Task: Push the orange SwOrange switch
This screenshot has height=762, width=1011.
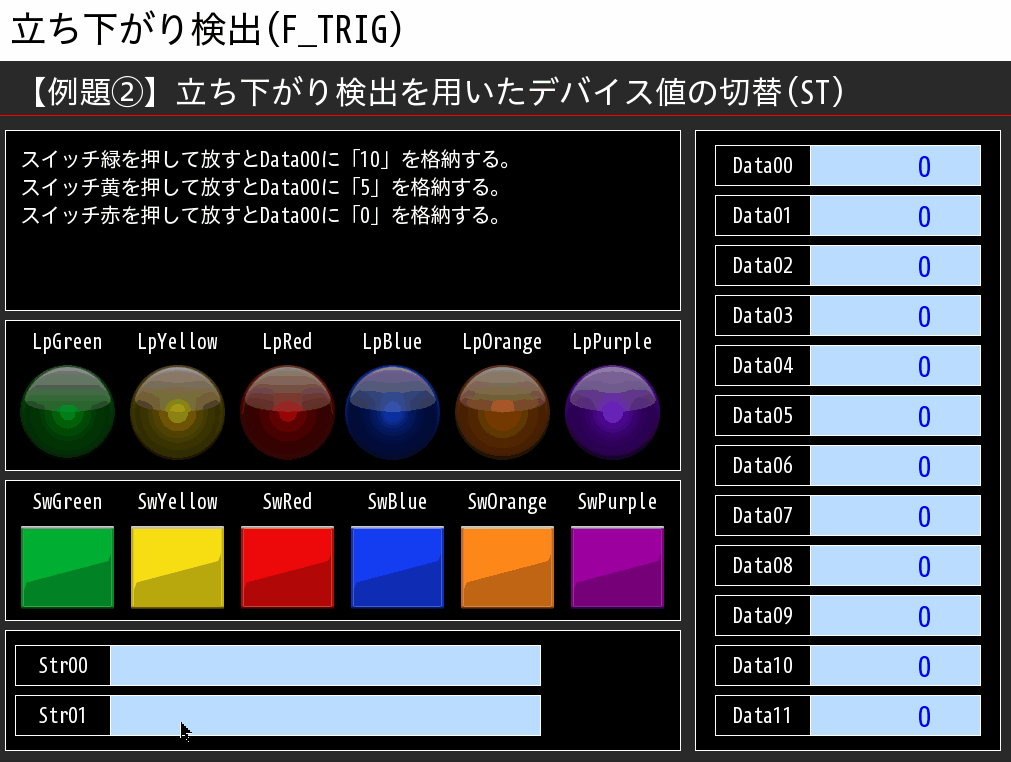Action: coord(507,567)
